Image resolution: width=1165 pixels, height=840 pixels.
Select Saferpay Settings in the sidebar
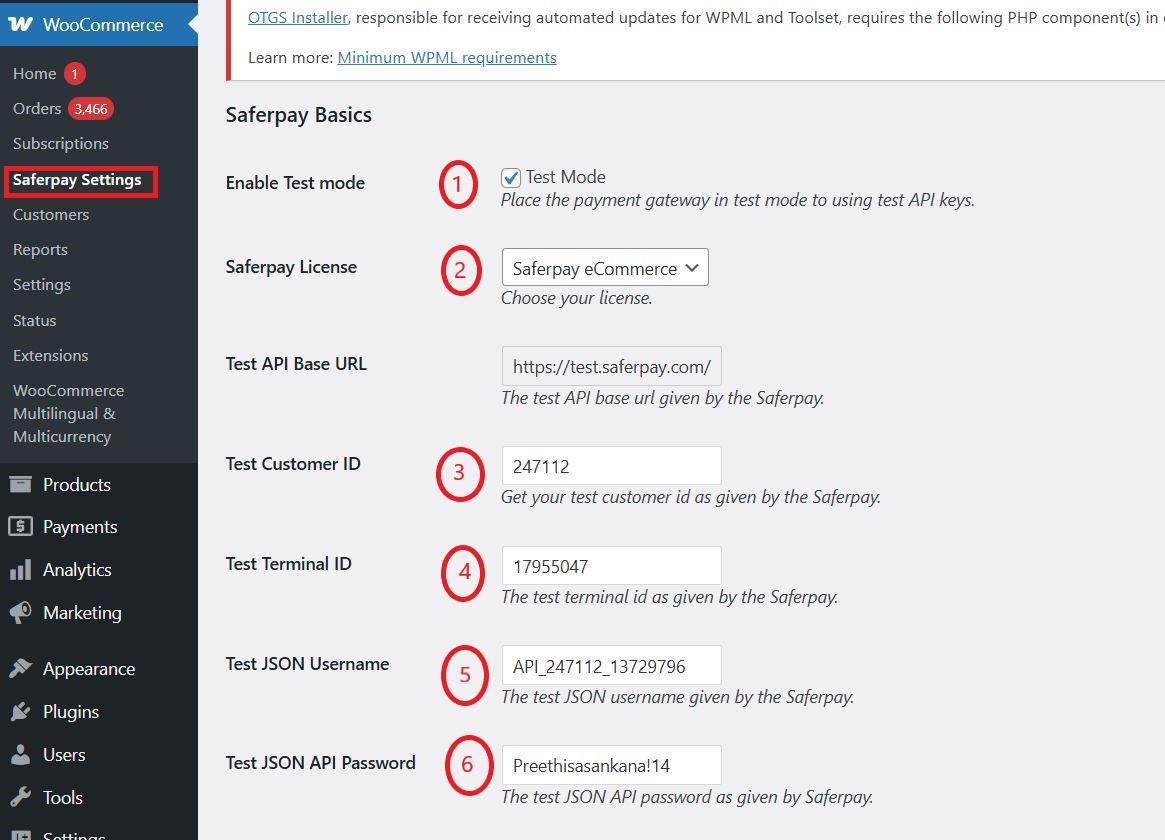pyautogui.click(x=77, y=181)
